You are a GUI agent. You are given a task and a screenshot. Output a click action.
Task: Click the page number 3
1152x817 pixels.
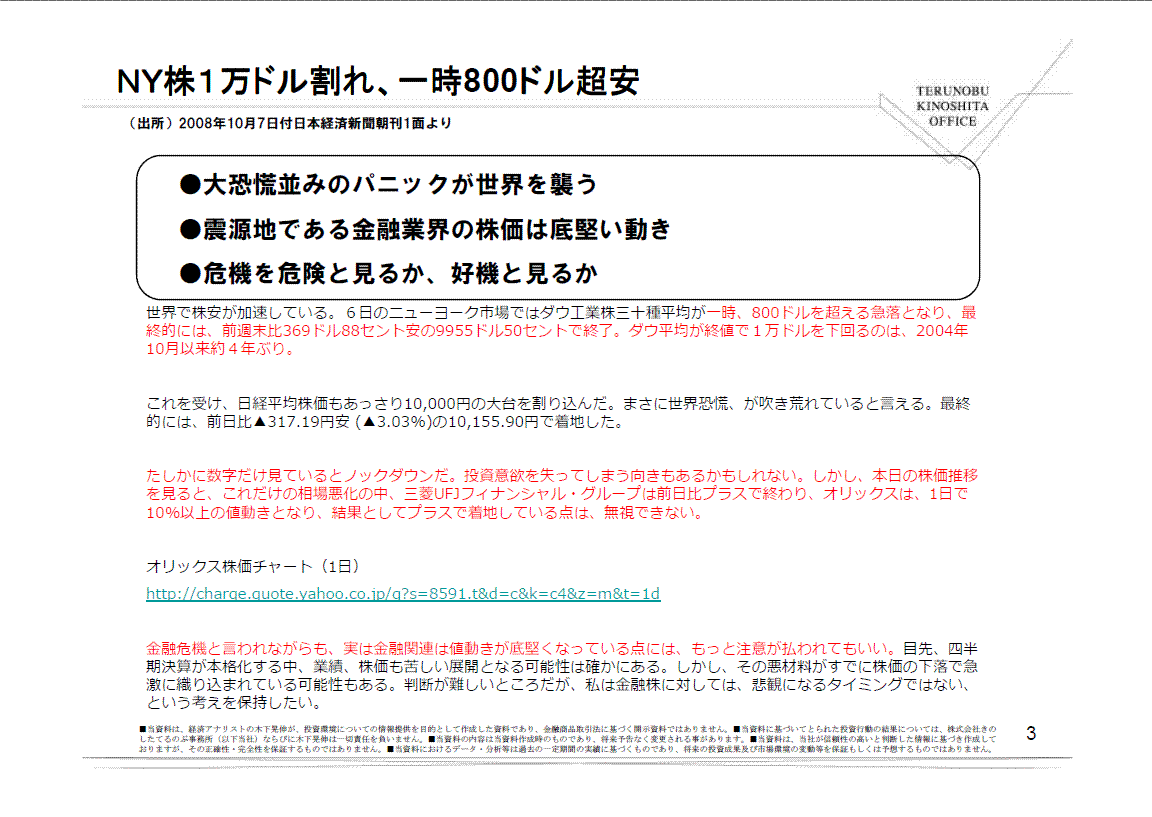point(1031,734)
